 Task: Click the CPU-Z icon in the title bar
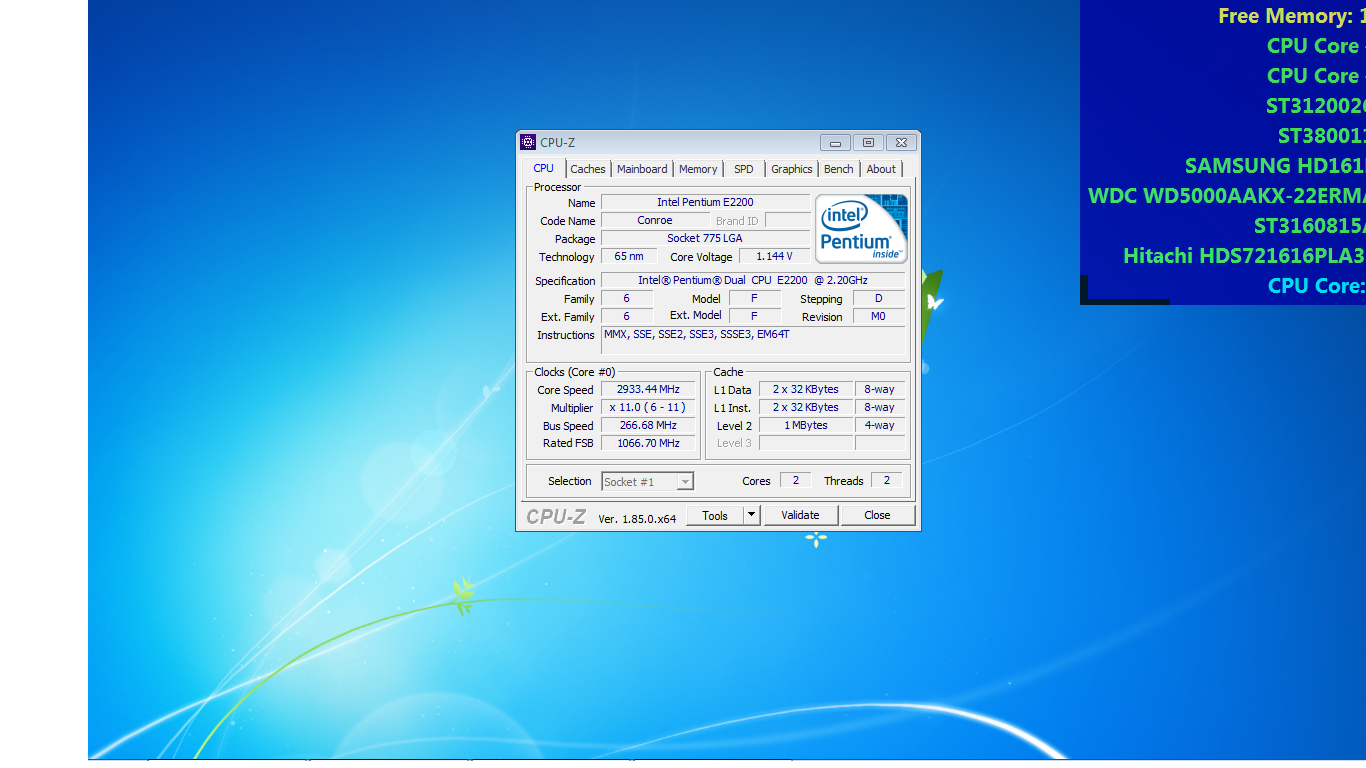(528, 142)
